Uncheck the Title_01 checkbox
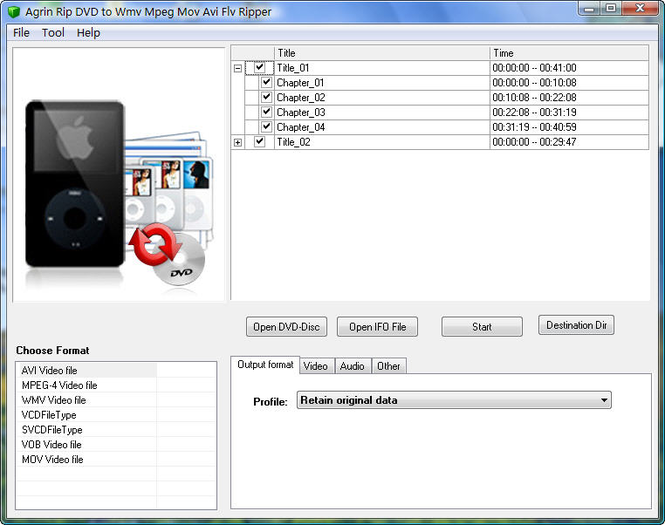Viewport: 665px width, 525px height. coord(260,67)
